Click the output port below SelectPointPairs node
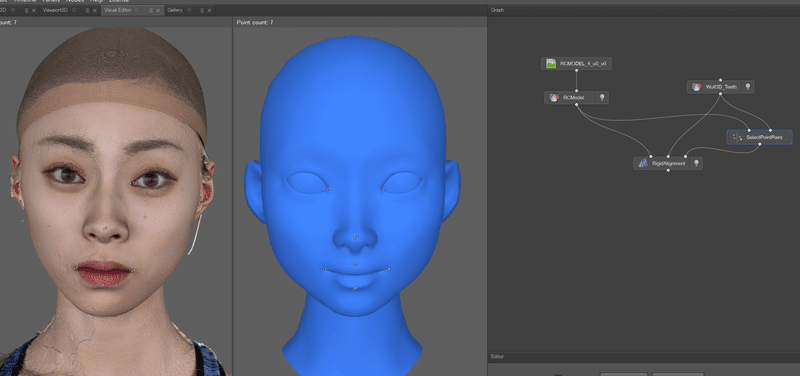Image resolution: width=800 pixels, height=376 pixels. tap(760, 144)
